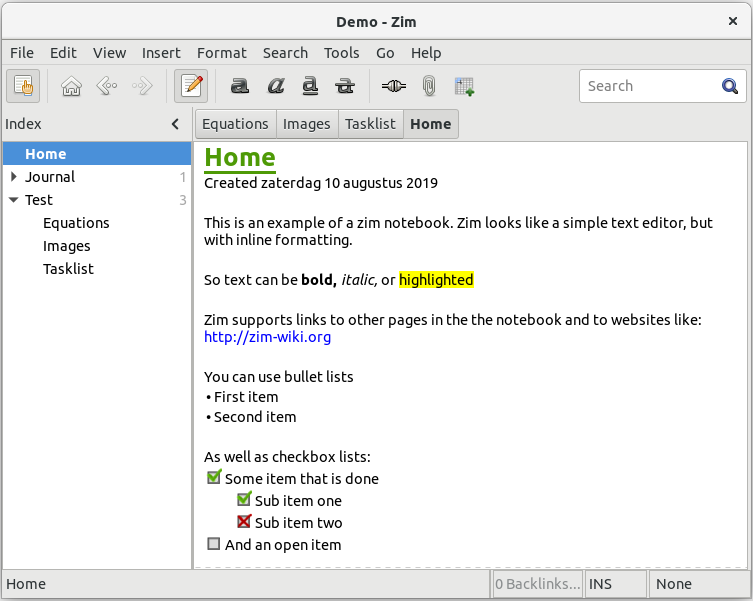
Task: Switch to the Tasklist path tab
Action: pos(370,124)
